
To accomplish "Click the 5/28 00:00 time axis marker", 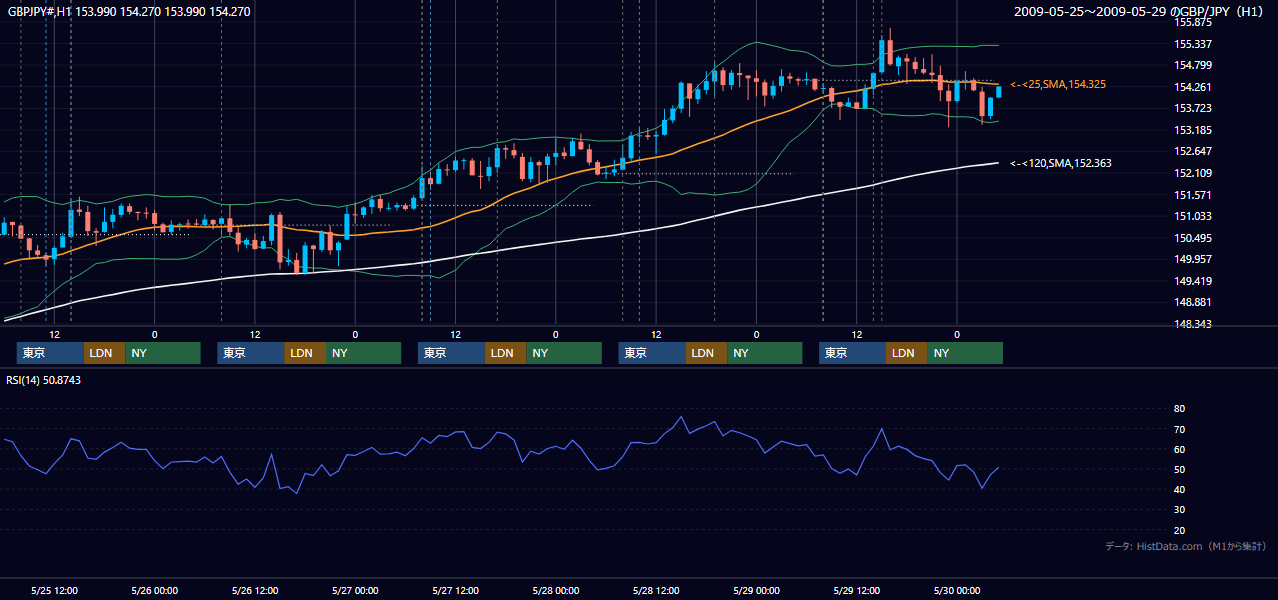I will tap(556, 590).
